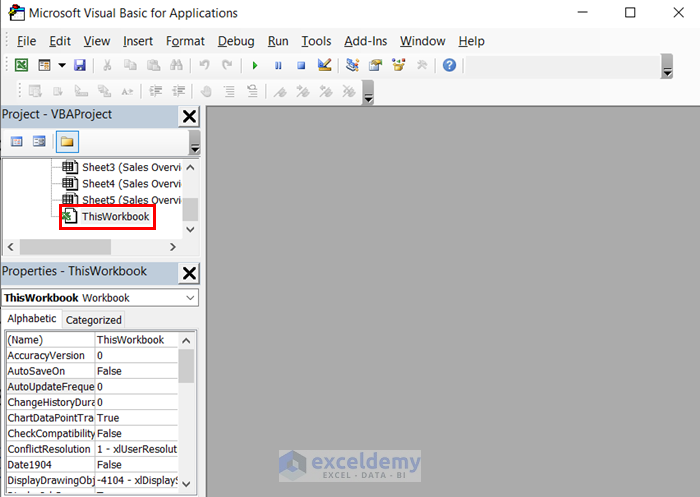Close the Properties - ThisWorkbook pane

[189, 273]
